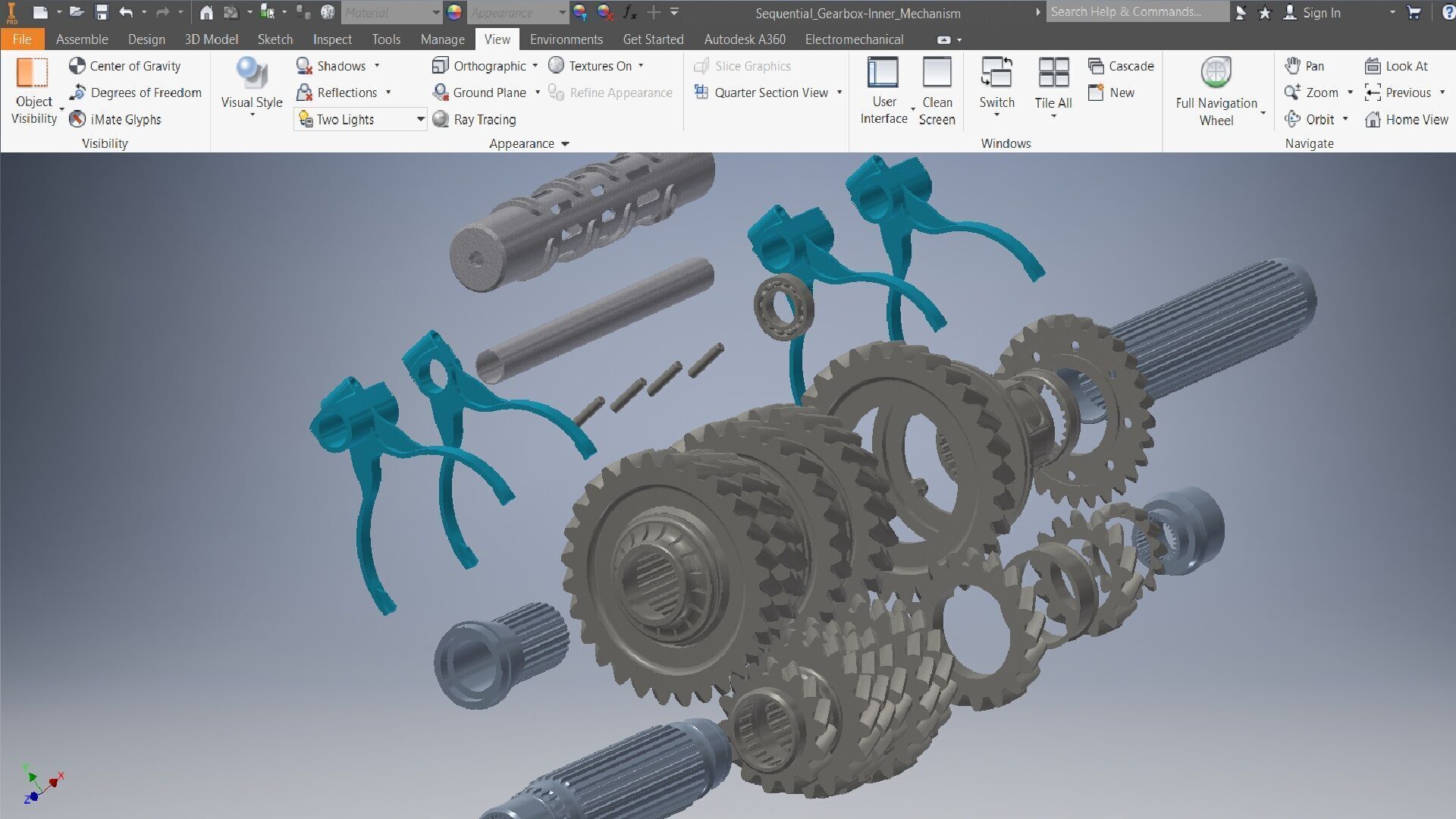
Task: Expand the Orthographic dropdown arrow
Action: [535, 66]
